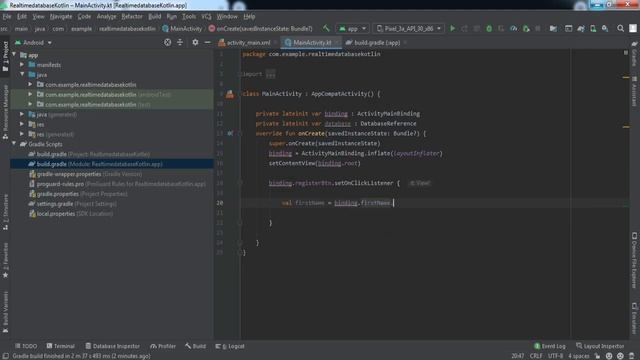Expand the res folder node
The image size is (640, 360).
(x=22, y=124)
